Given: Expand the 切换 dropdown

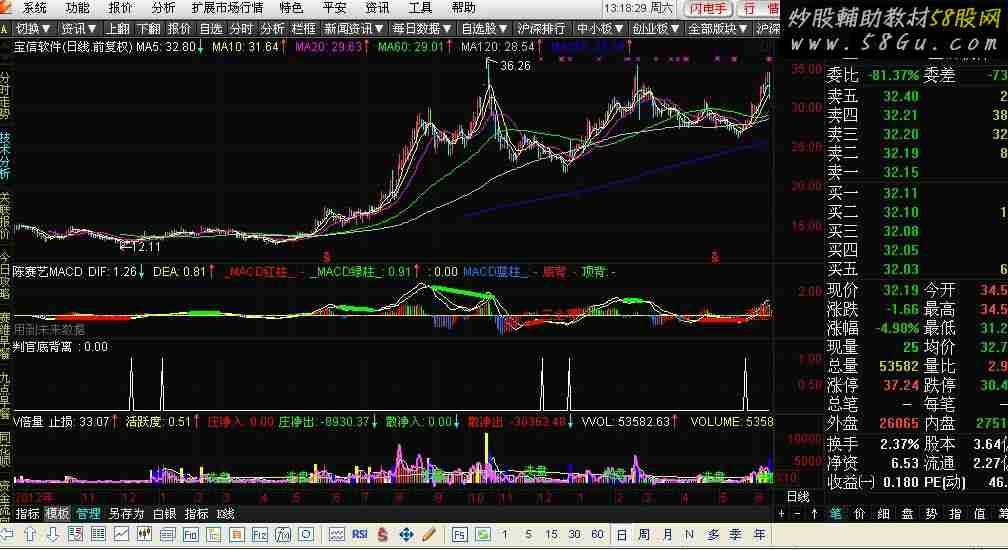Looking at the screenshot, I should click(33, 29).
